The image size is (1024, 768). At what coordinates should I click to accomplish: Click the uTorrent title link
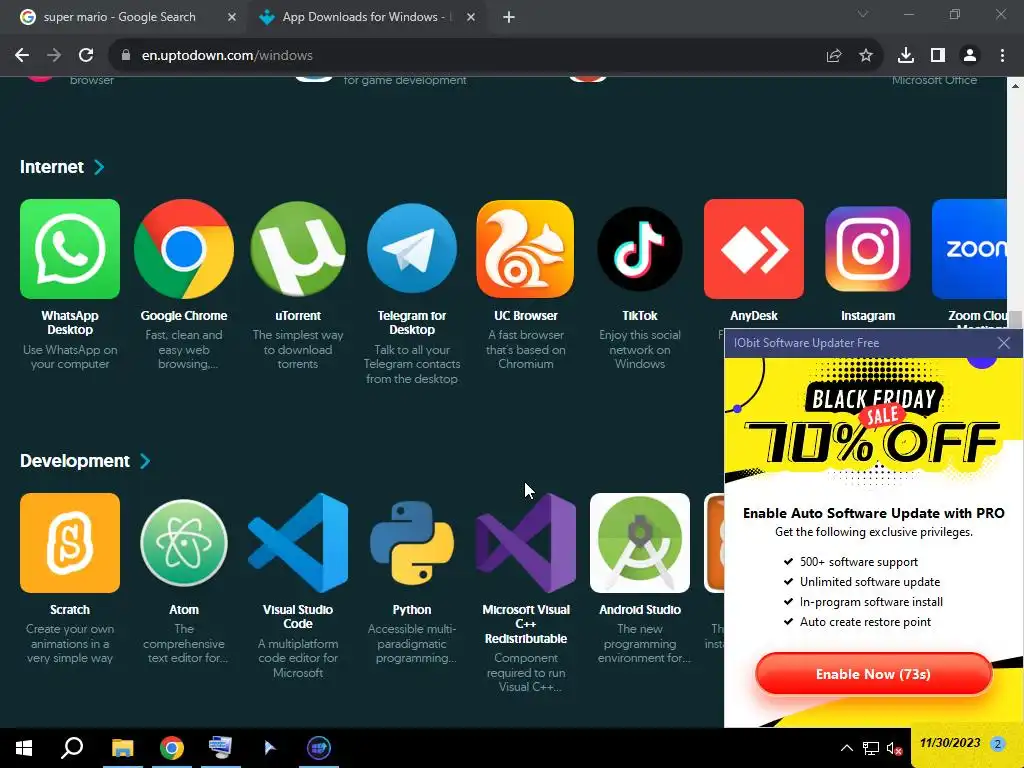298,315
